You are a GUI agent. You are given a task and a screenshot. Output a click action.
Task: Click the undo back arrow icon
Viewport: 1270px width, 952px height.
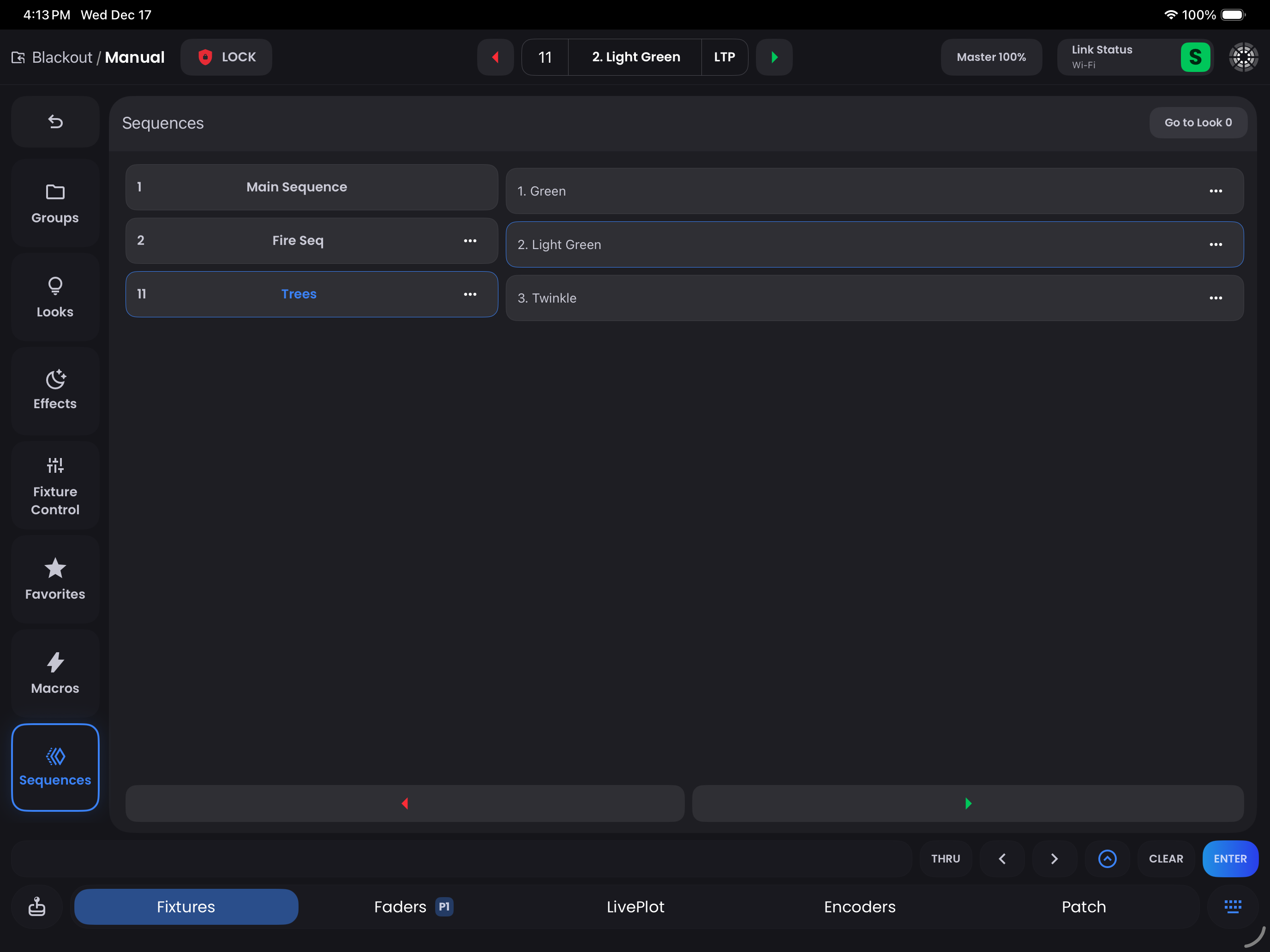(55, 122)
